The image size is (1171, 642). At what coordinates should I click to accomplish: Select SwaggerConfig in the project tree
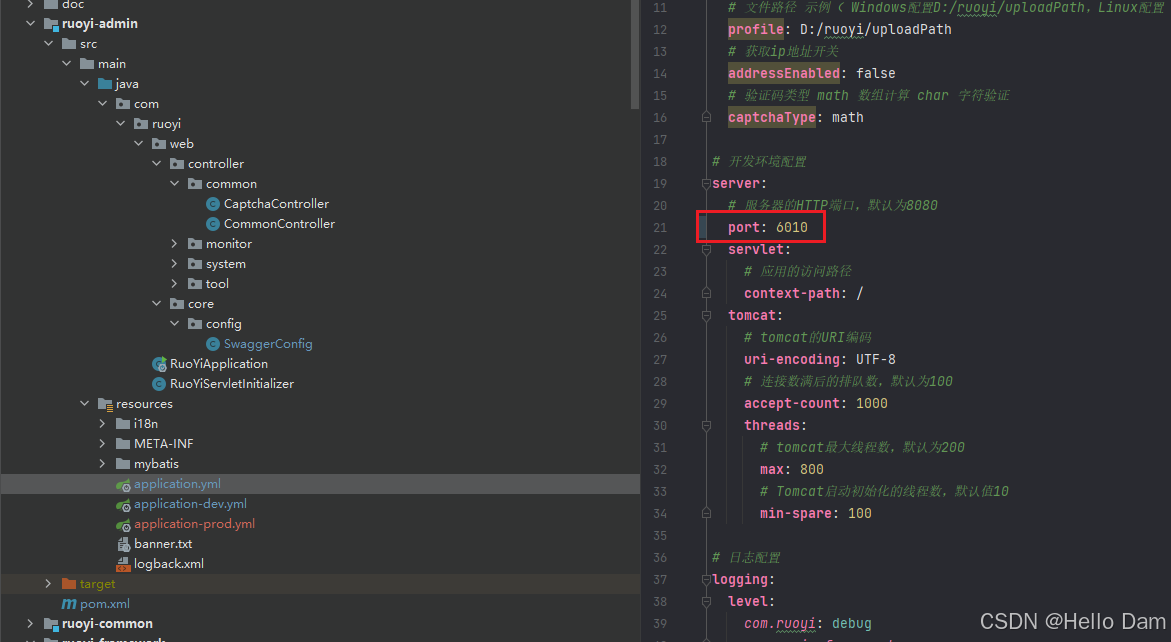point(268,343)
